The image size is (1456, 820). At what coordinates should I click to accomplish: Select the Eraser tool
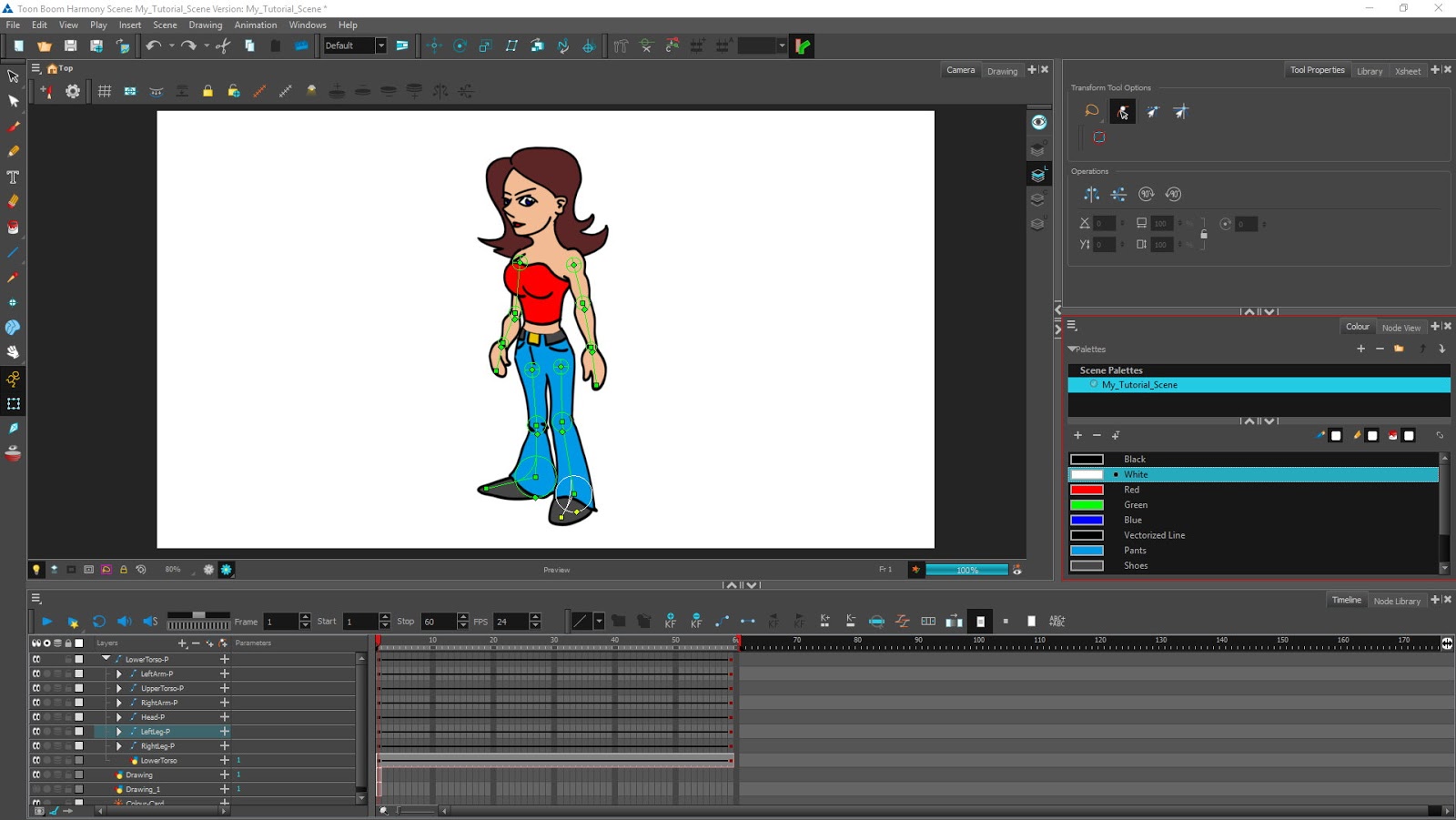pyautogui.click(x=13, y=201)
